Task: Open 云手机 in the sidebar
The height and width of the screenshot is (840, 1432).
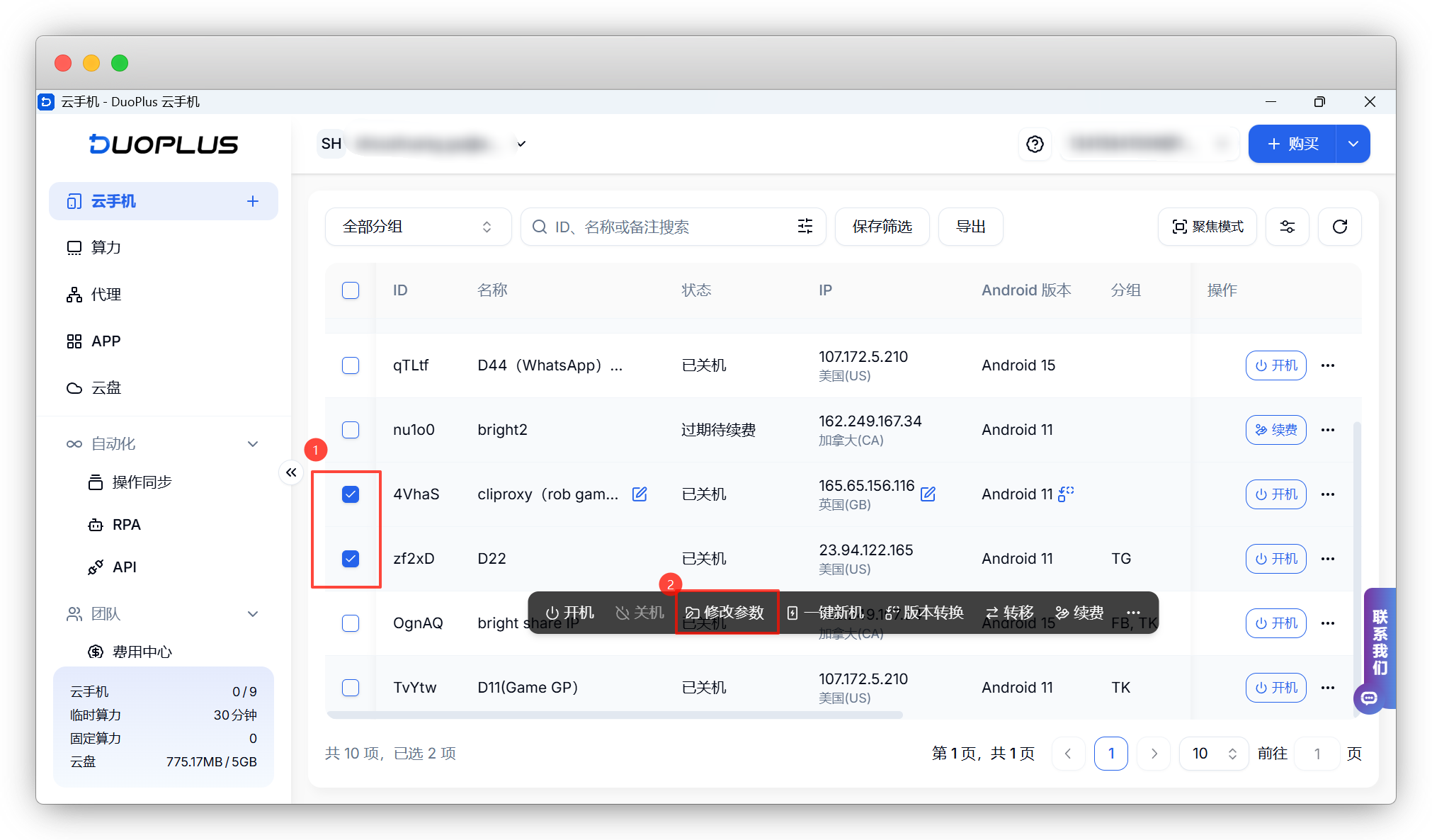Action: click(x=164, y=201)
